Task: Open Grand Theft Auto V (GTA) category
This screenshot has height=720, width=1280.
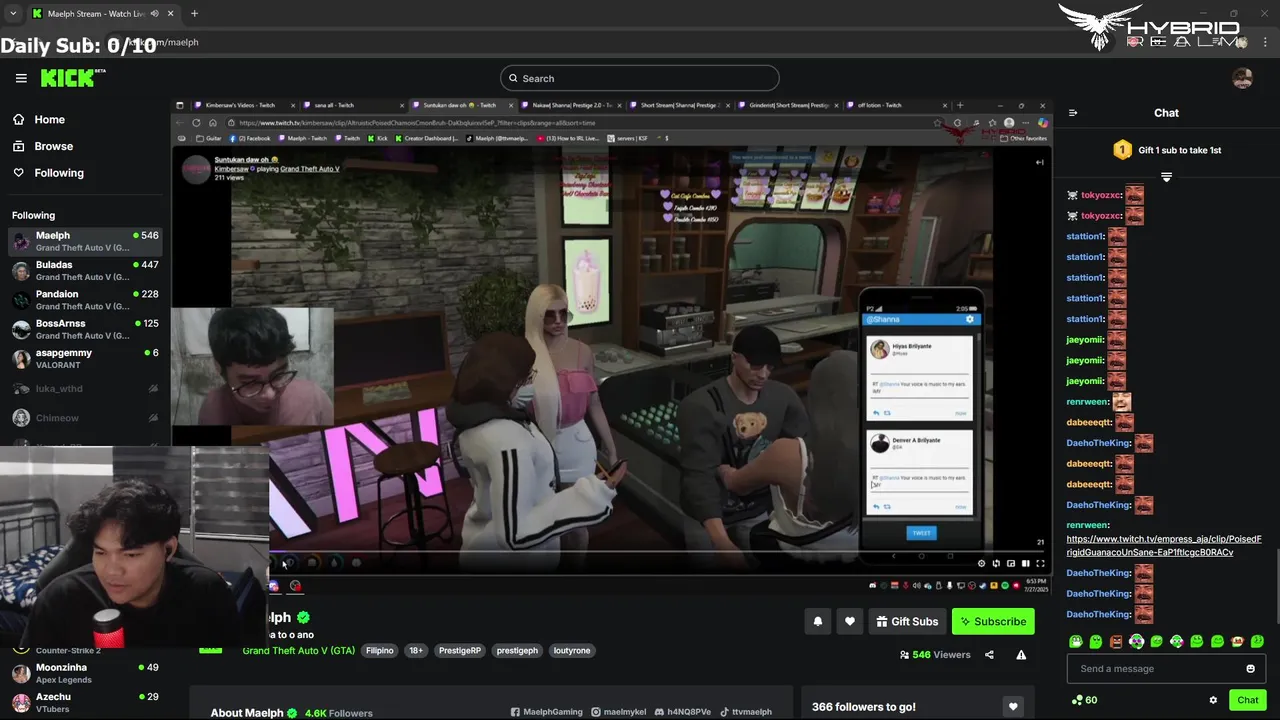Action: (298, 651)
